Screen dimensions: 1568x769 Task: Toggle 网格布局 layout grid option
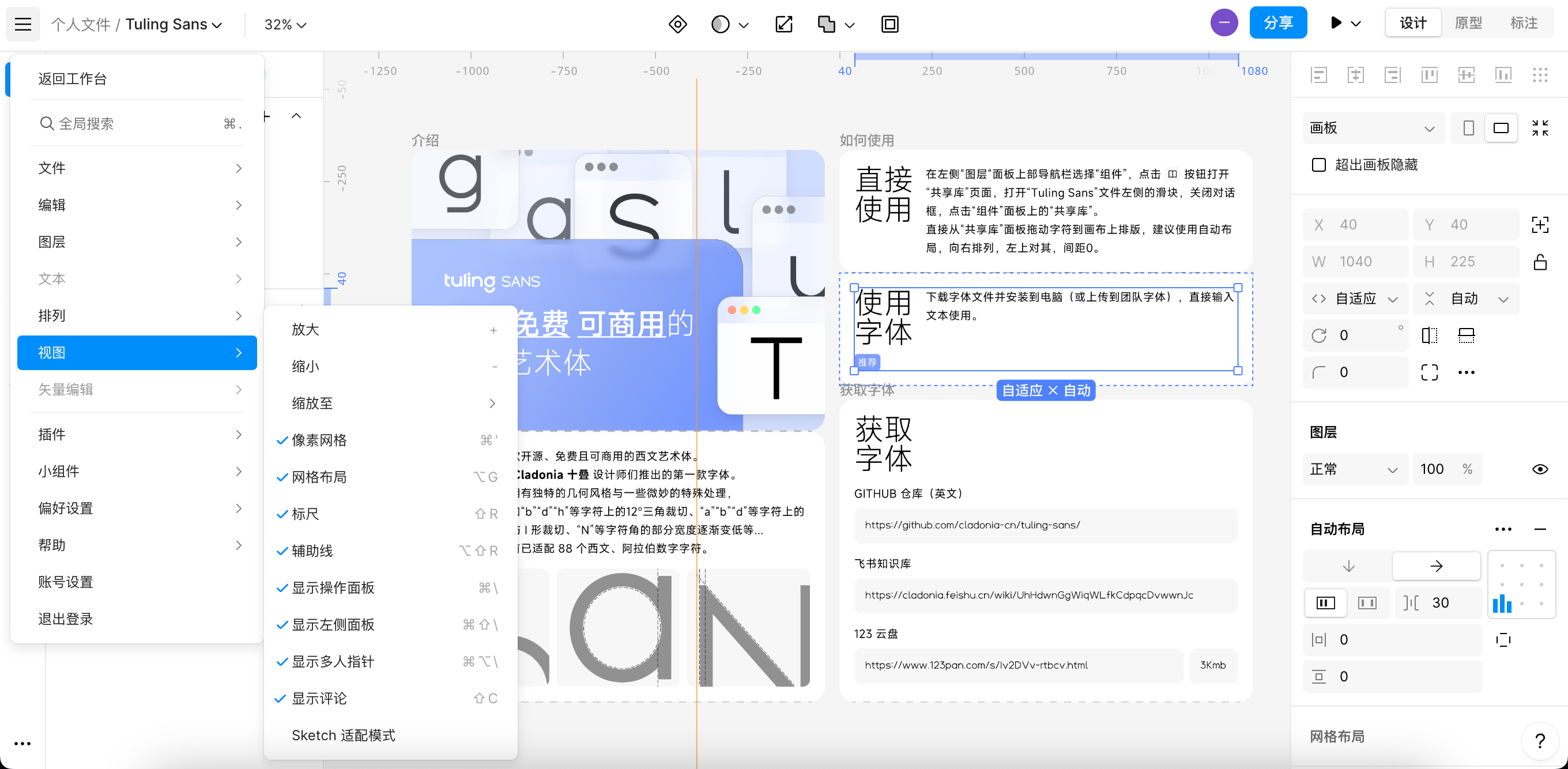pos(391,477)
